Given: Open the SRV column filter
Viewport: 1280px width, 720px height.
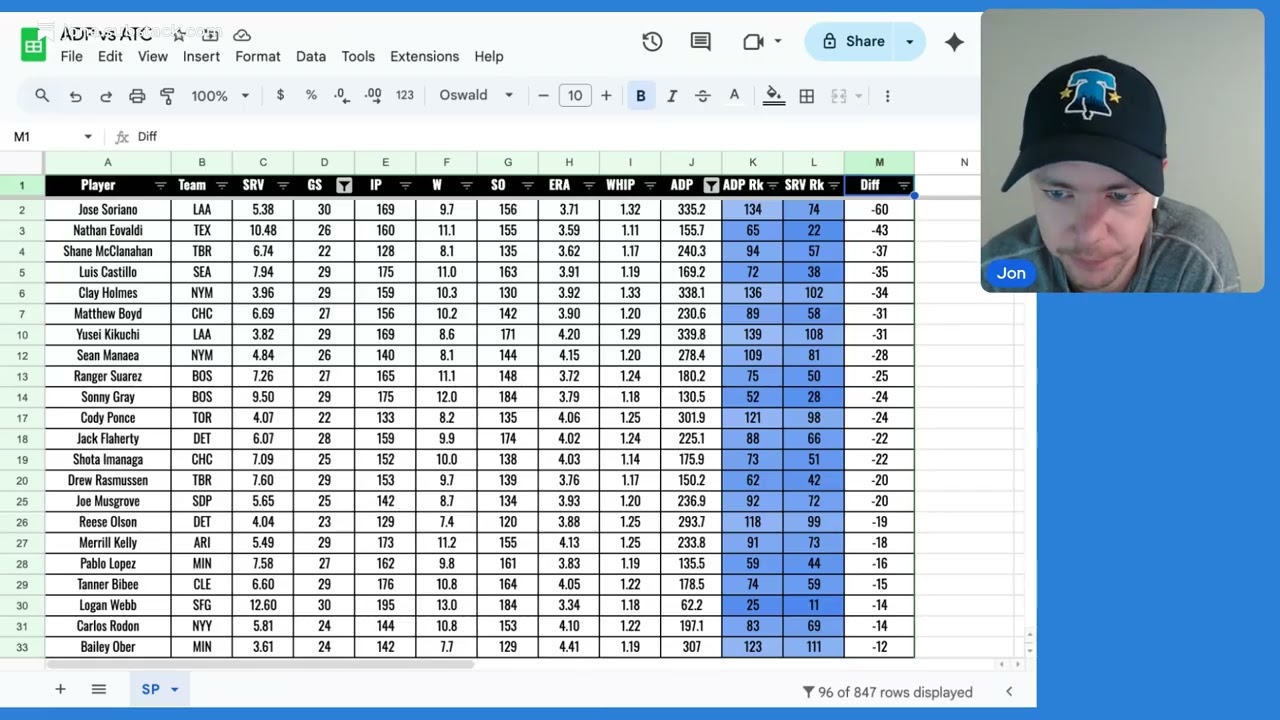Looking at the screenshot, I should click(283, 186).
